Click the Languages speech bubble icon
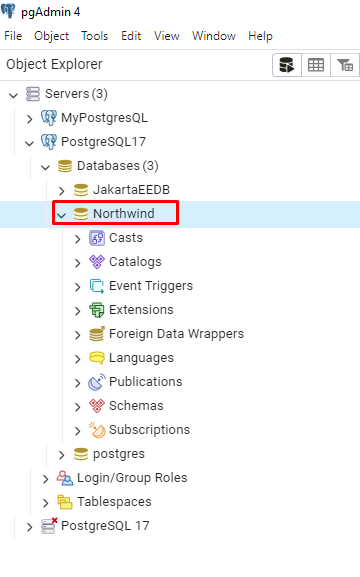 [x=97, y=358]
